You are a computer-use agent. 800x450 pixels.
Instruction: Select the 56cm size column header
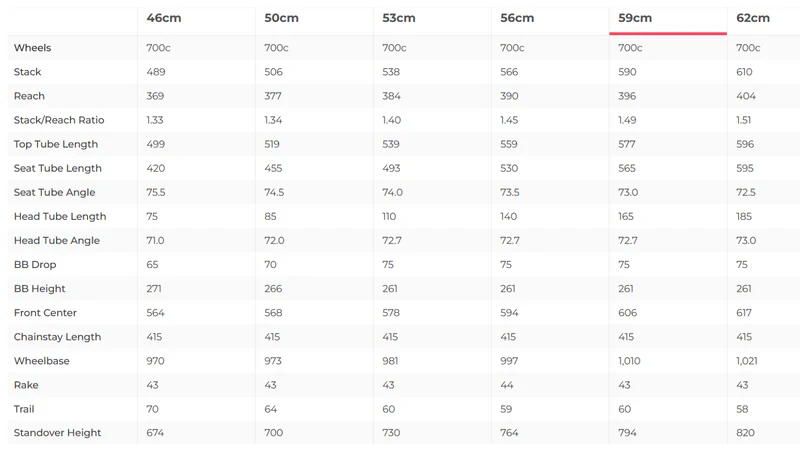pyautogui.click(x=517, y=18)
